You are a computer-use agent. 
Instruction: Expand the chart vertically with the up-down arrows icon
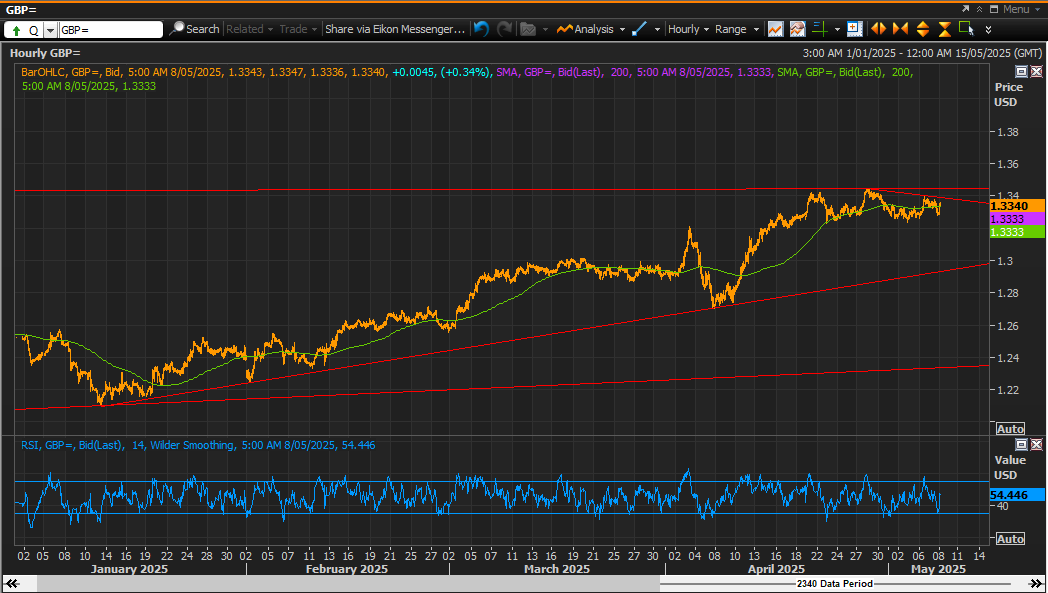pos(922,29)
